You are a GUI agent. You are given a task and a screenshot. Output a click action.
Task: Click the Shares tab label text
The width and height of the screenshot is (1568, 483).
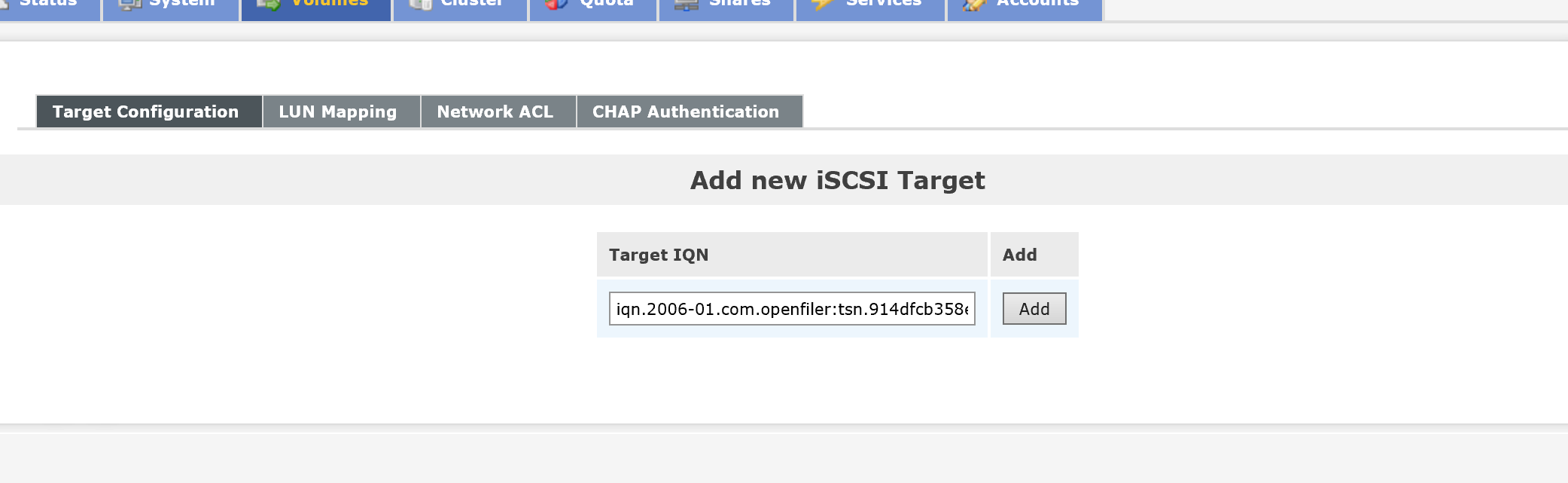tap(739, 4)
